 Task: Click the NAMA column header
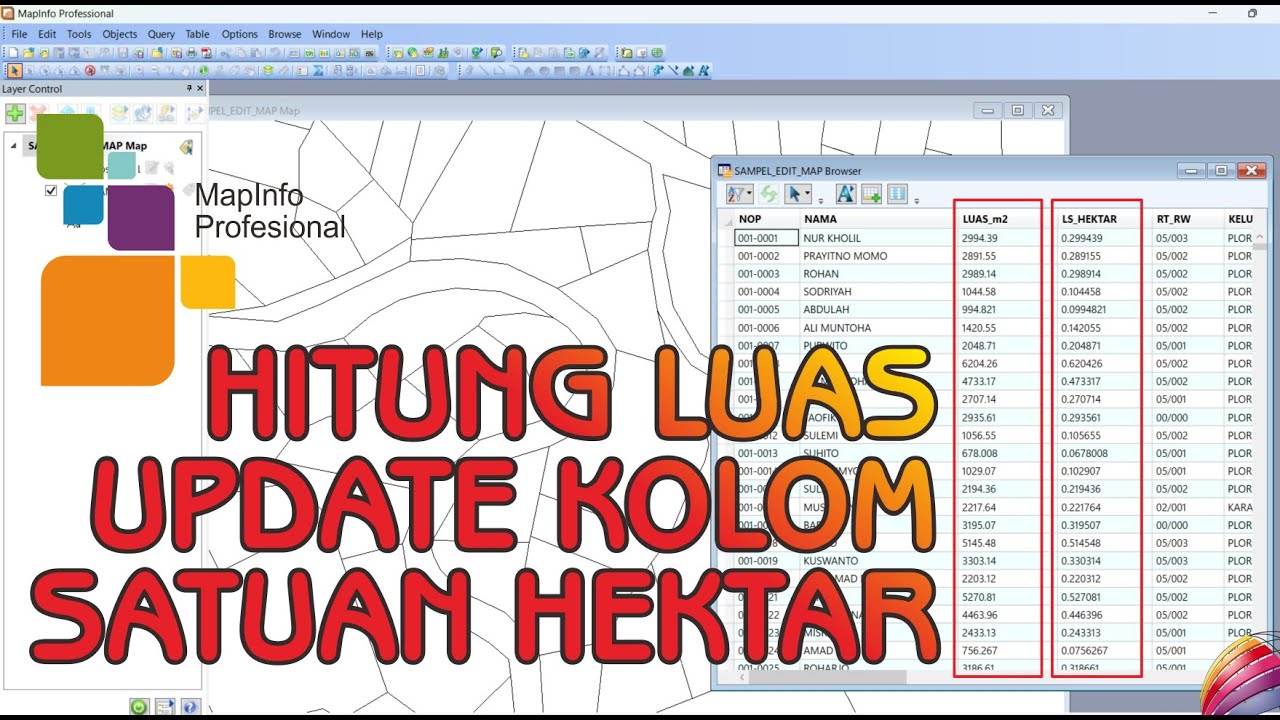876,219
